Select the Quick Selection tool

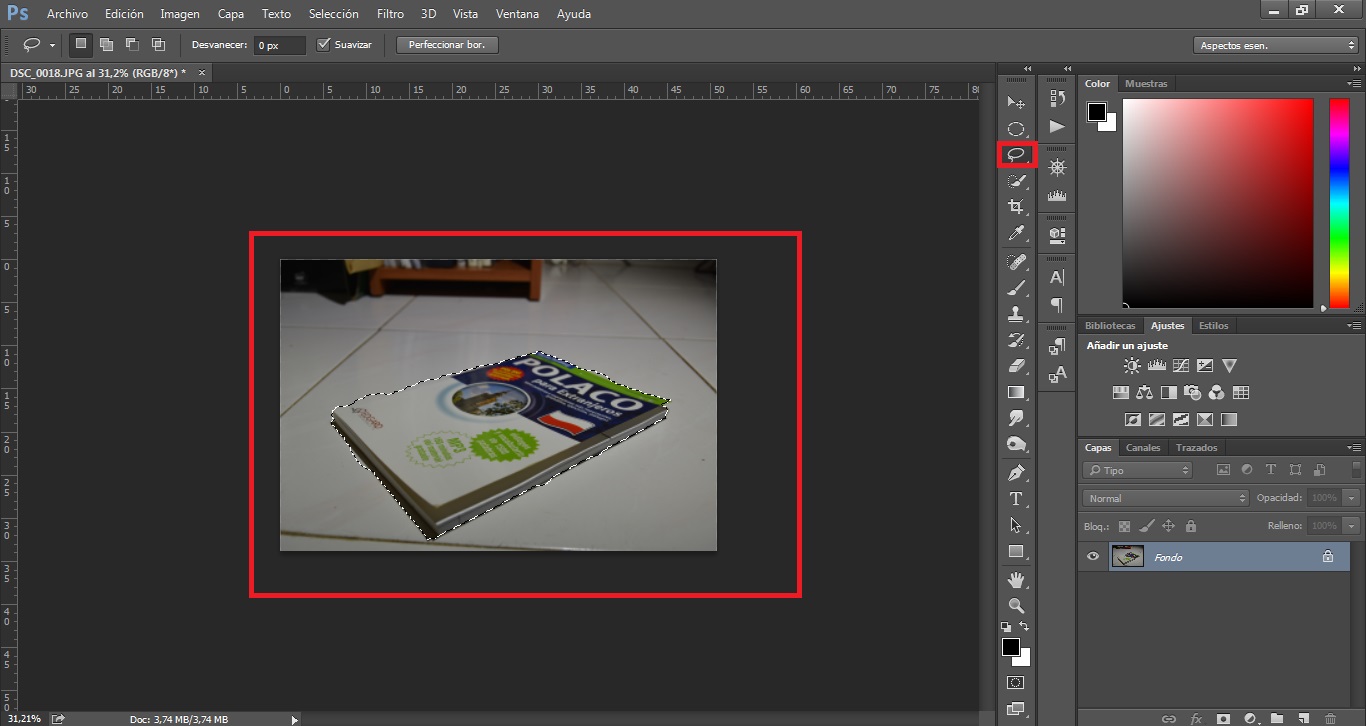click(1016, 181)
